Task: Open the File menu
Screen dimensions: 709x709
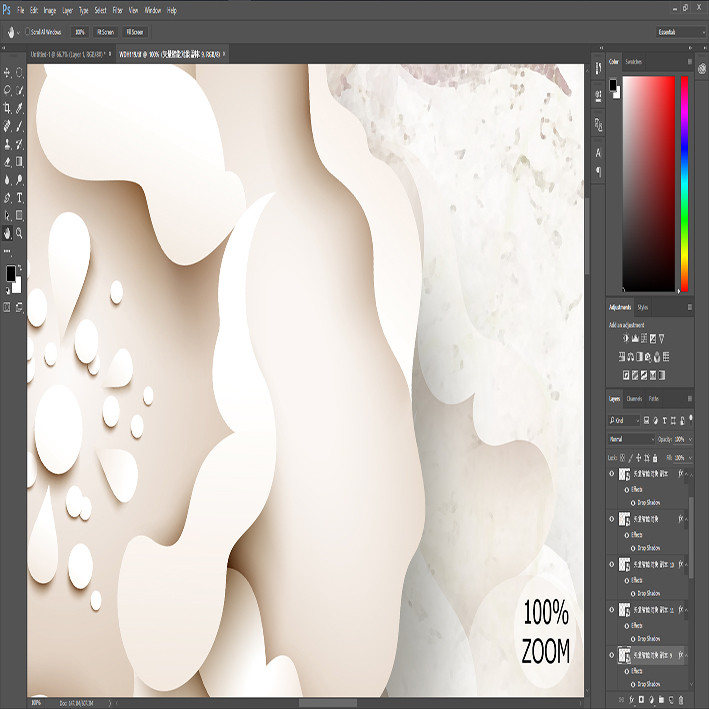Action: [20, 10]
